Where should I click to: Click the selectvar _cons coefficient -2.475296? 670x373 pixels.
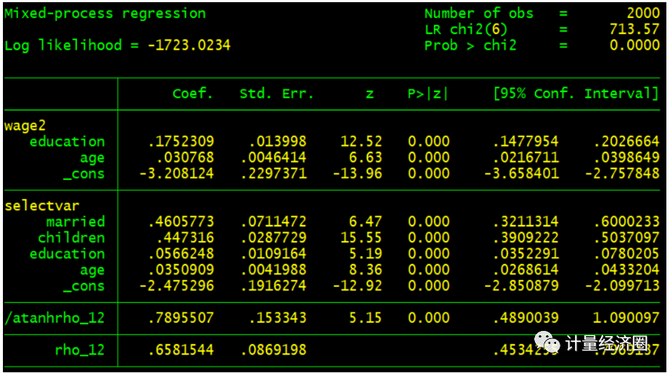177,286
